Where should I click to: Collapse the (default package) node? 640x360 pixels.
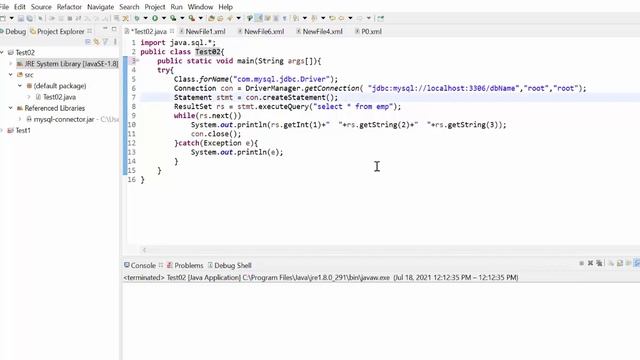point(20,86)
